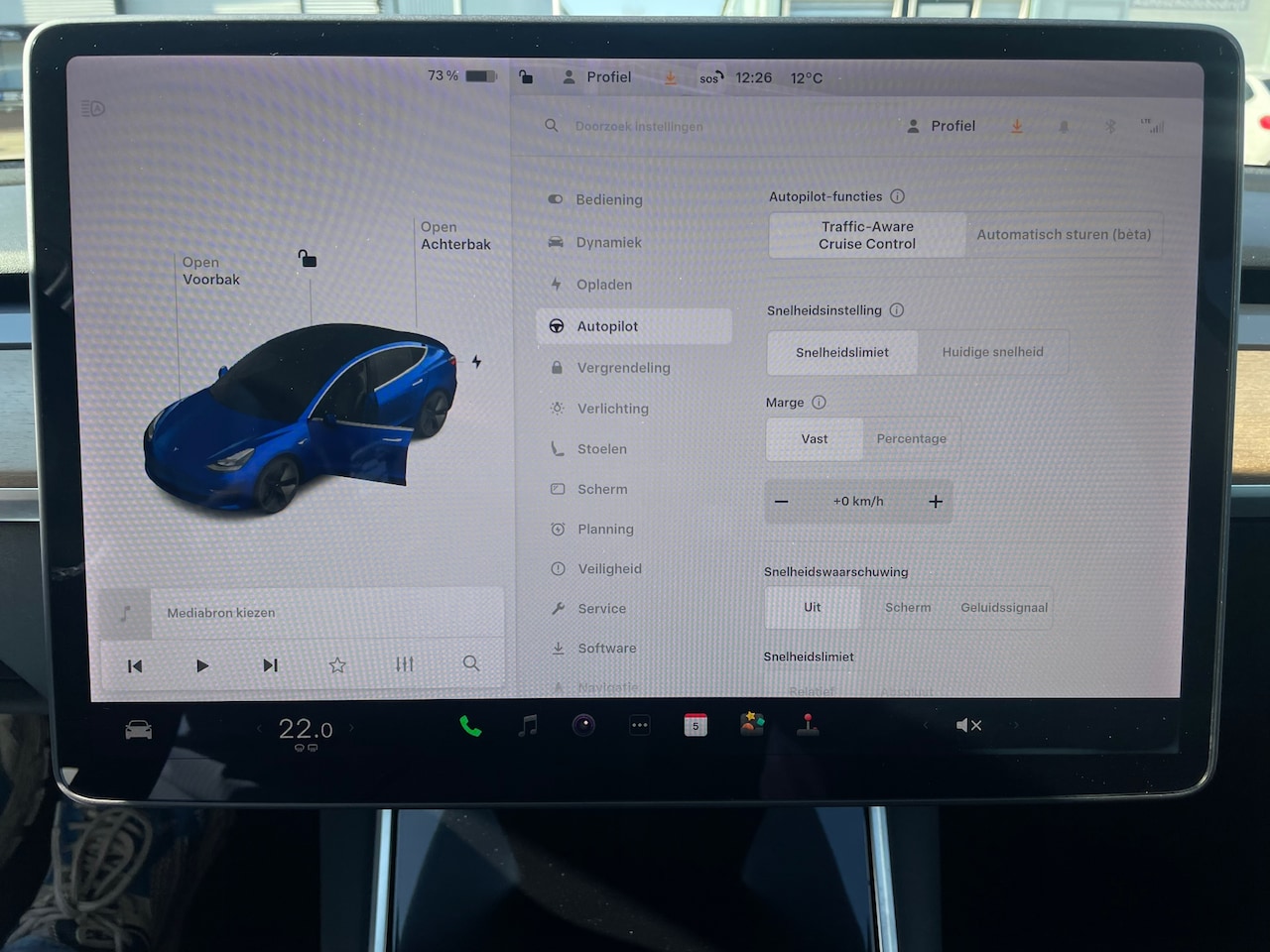This screenshot has height=952, width=1270.
Task: Tap the car controls icon
Action: (139, 731)
